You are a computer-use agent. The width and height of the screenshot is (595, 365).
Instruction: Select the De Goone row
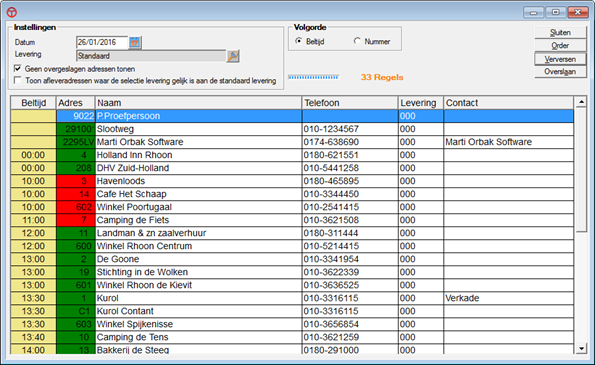click(x=292, y=259)
